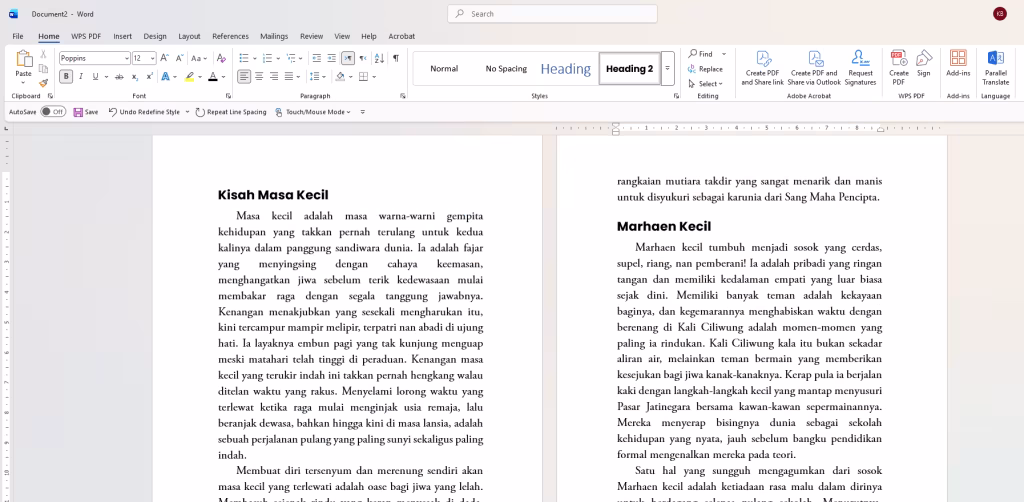Align paragraph text to the right
Image resolution: width=1024 pixels, height=502 pixels.
pos(274,77)
